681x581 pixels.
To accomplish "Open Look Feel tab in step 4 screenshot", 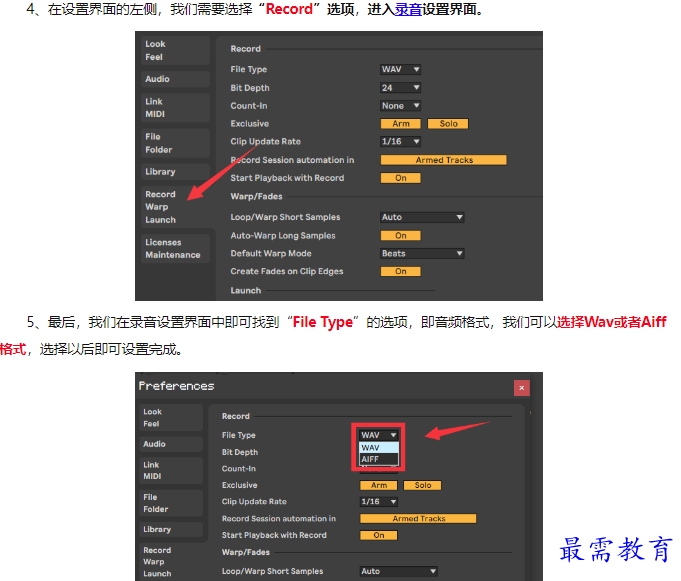I will [x=175, y=50].
